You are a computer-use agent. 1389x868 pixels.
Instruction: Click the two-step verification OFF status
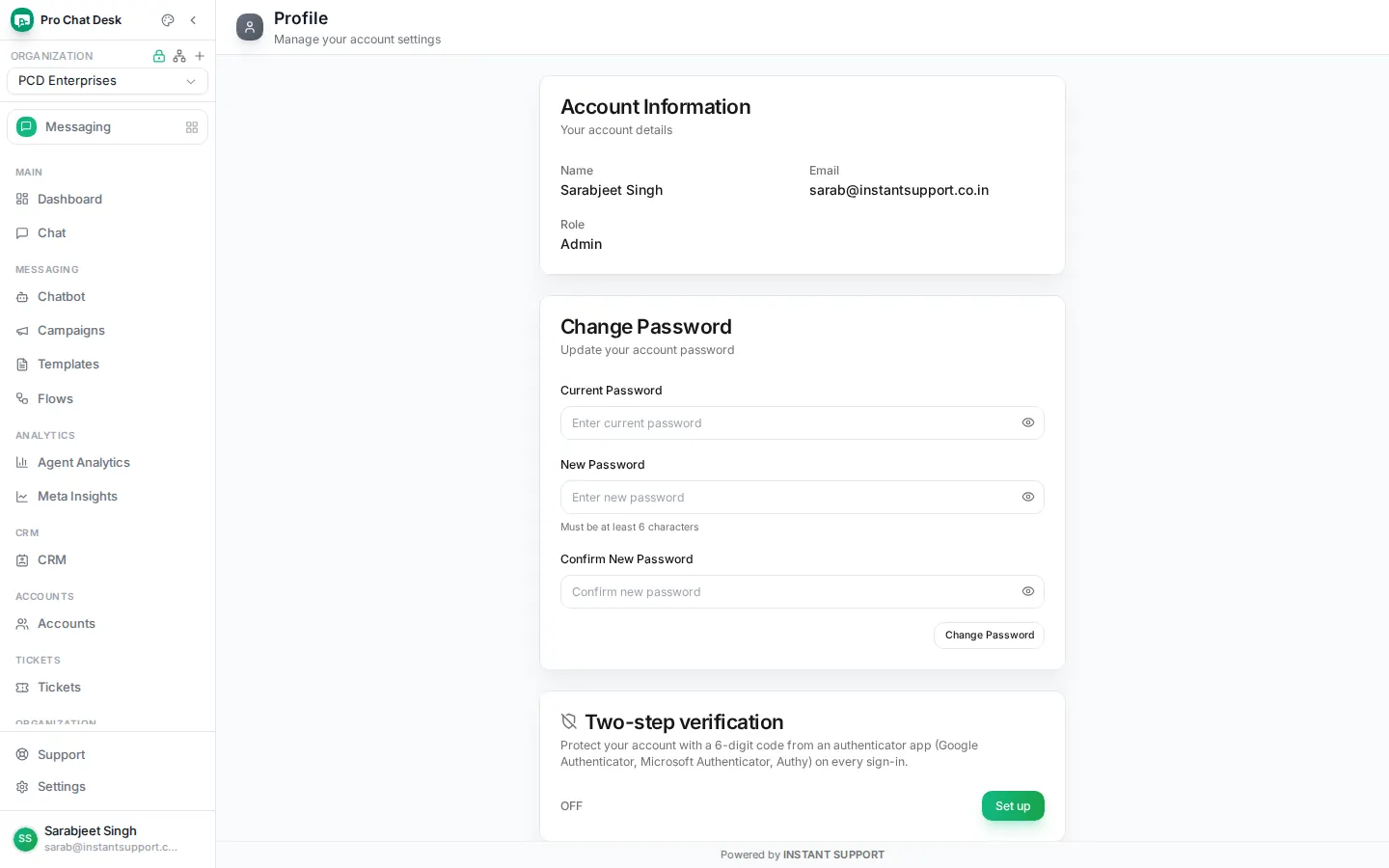coord(572,806)
